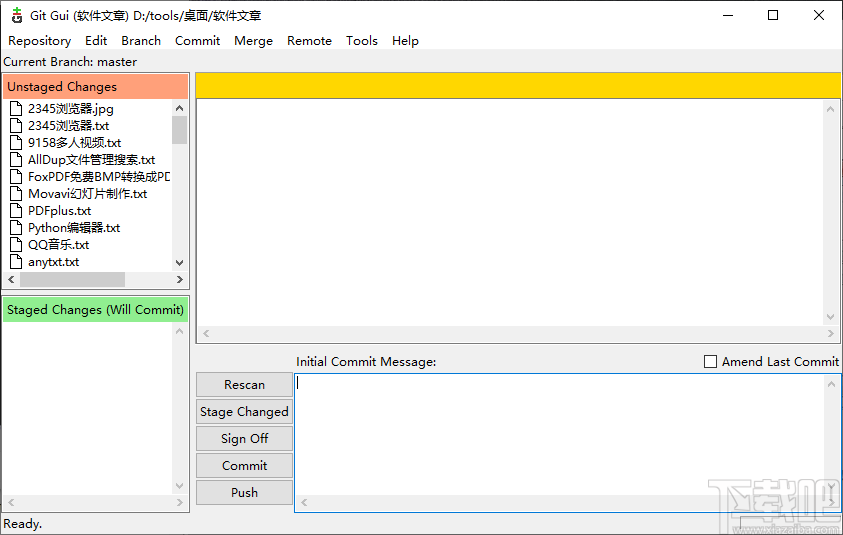Screen dimensions: 843x535
Task: Click the left arrow of Unstaged Changes horizontal scrollbar
Action: click(x=11, y=280)
